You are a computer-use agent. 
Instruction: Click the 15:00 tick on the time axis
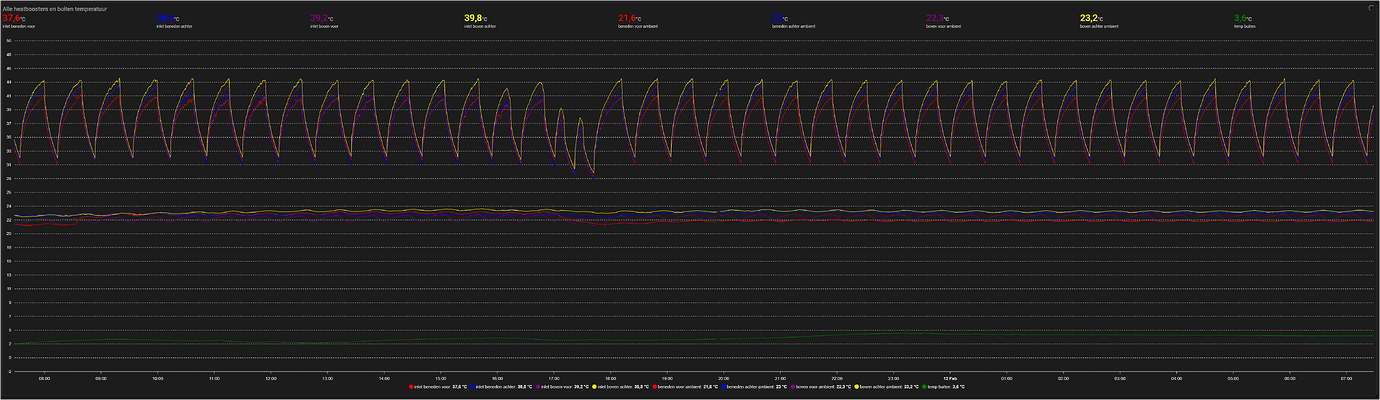point(440,378)
